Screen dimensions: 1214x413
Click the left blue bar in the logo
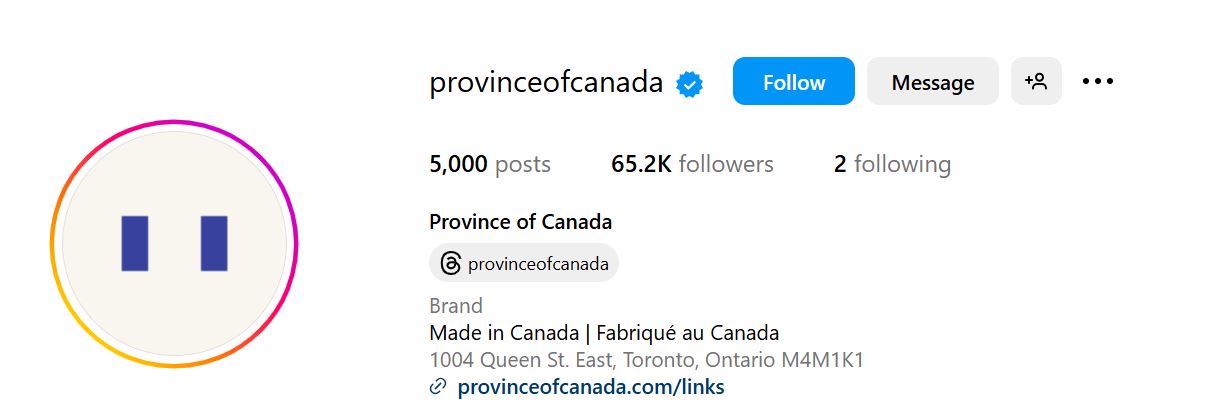coord(135,243)
